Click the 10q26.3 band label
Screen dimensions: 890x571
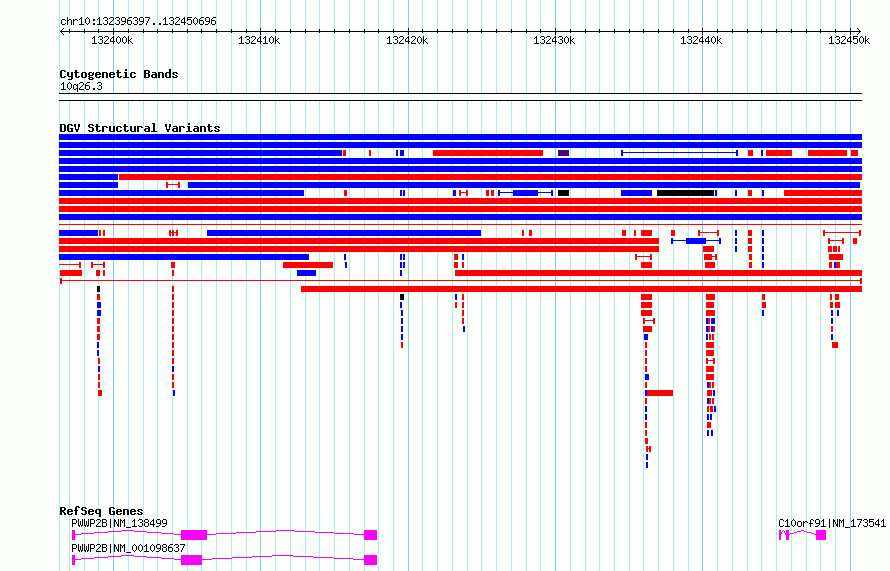pyautogui.click(x=81, y=86)
